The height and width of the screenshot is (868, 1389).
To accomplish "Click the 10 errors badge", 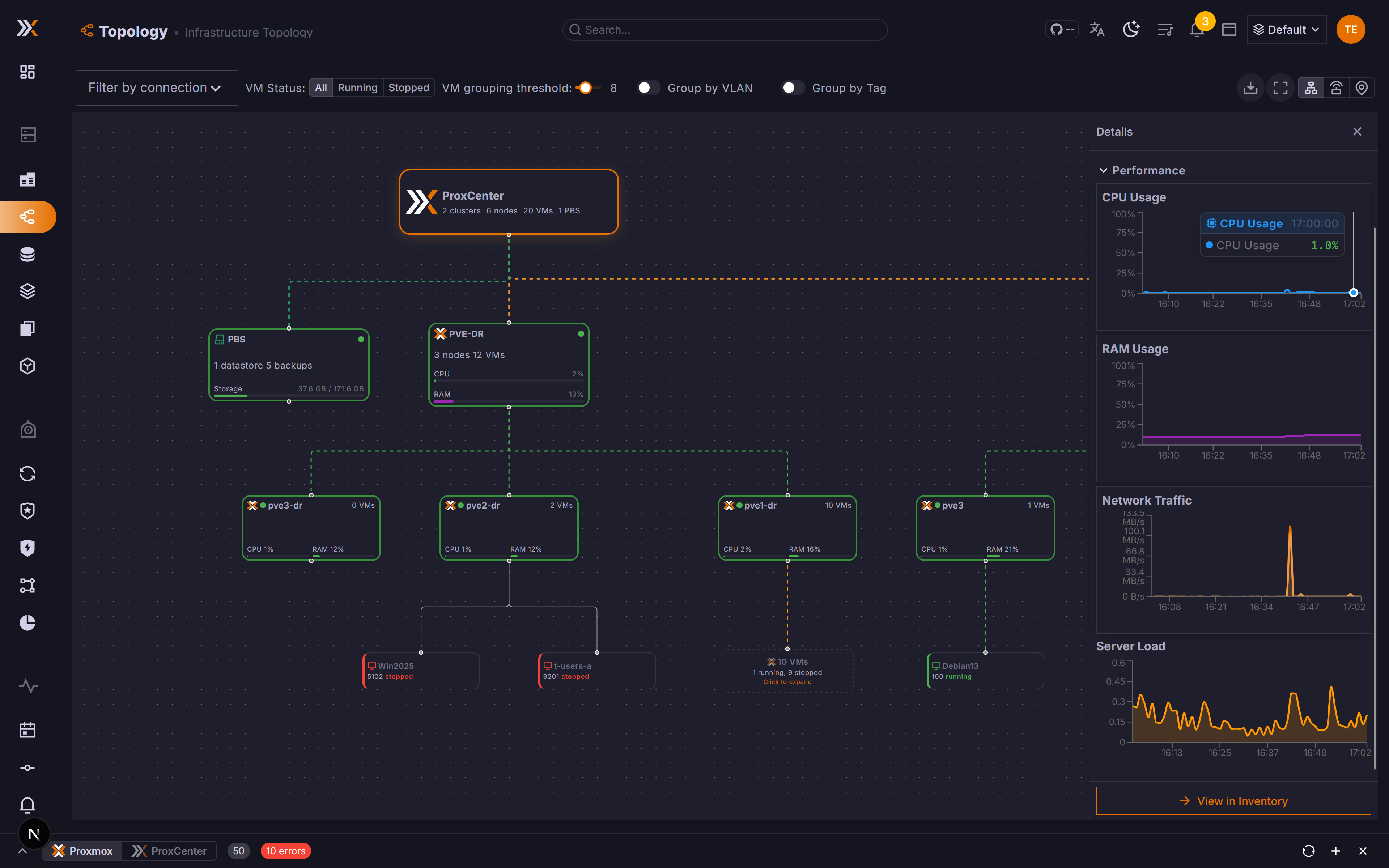I will click(285, 851).
